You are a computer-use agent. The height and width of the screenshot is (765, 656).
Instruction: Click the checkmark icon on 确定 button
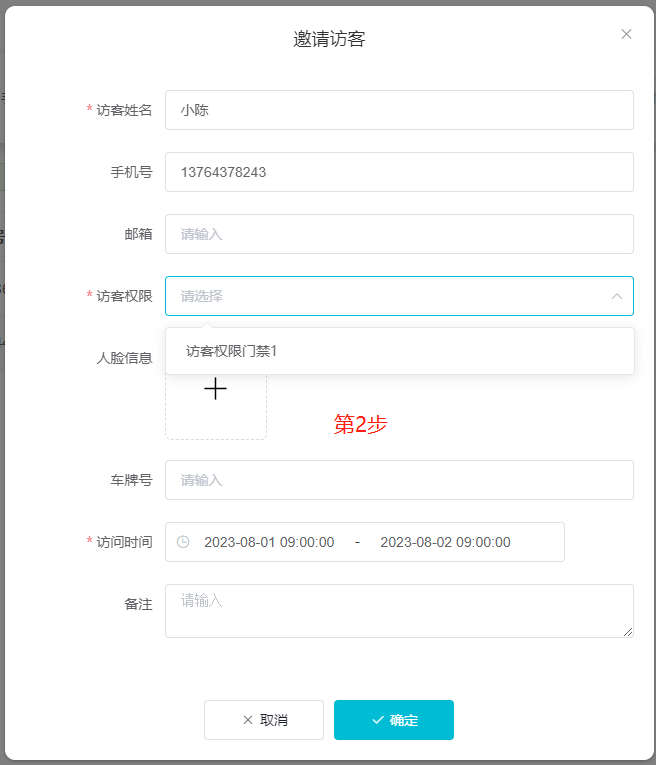pos(378,720)
